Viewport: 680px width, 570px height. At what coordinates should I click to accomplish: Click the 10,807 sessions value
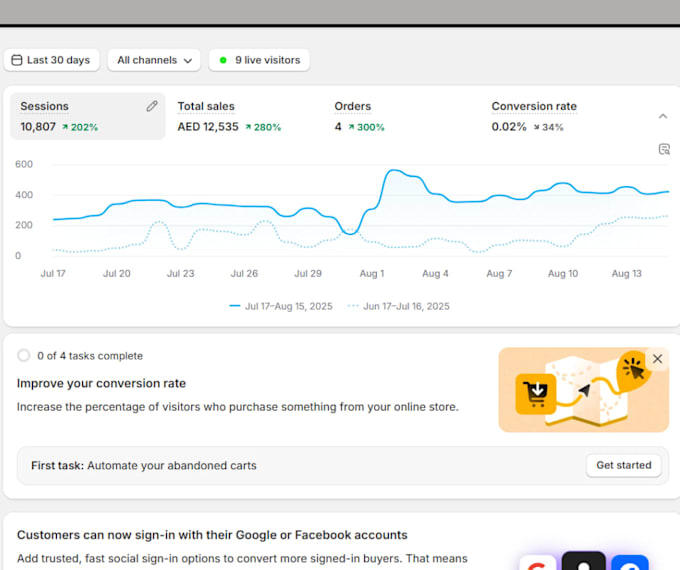38,127
